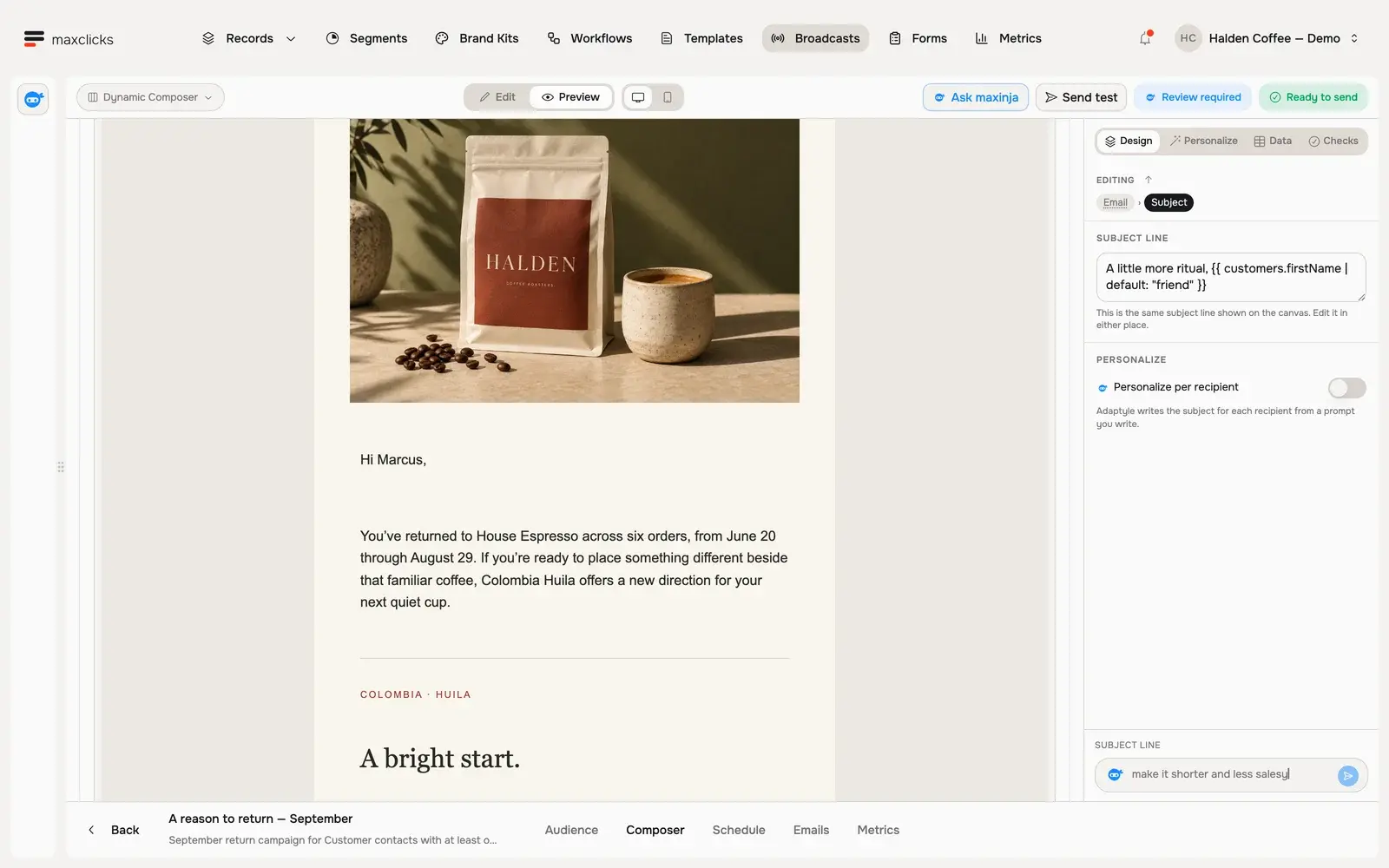Open Review required status
This screenshot has width=1389, height=868.
[1193, 97]
